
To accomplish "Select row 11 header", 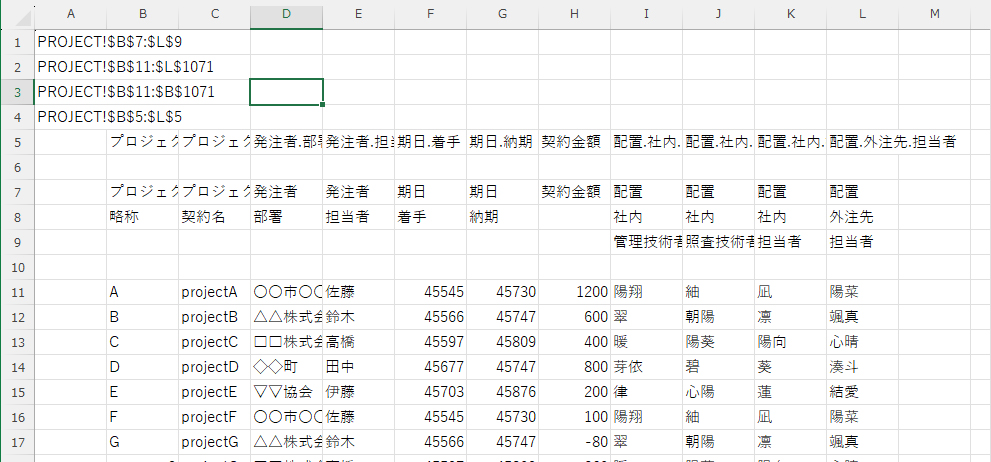I will [17, 292].
